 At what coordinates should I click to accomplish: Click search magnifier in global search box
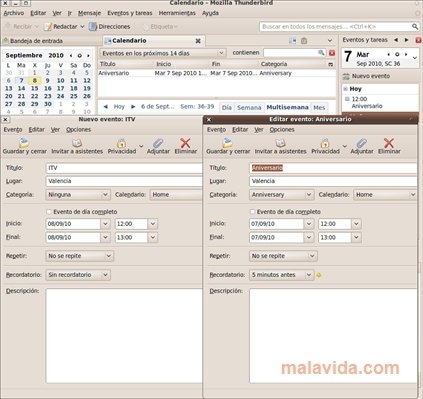point(414,26)
